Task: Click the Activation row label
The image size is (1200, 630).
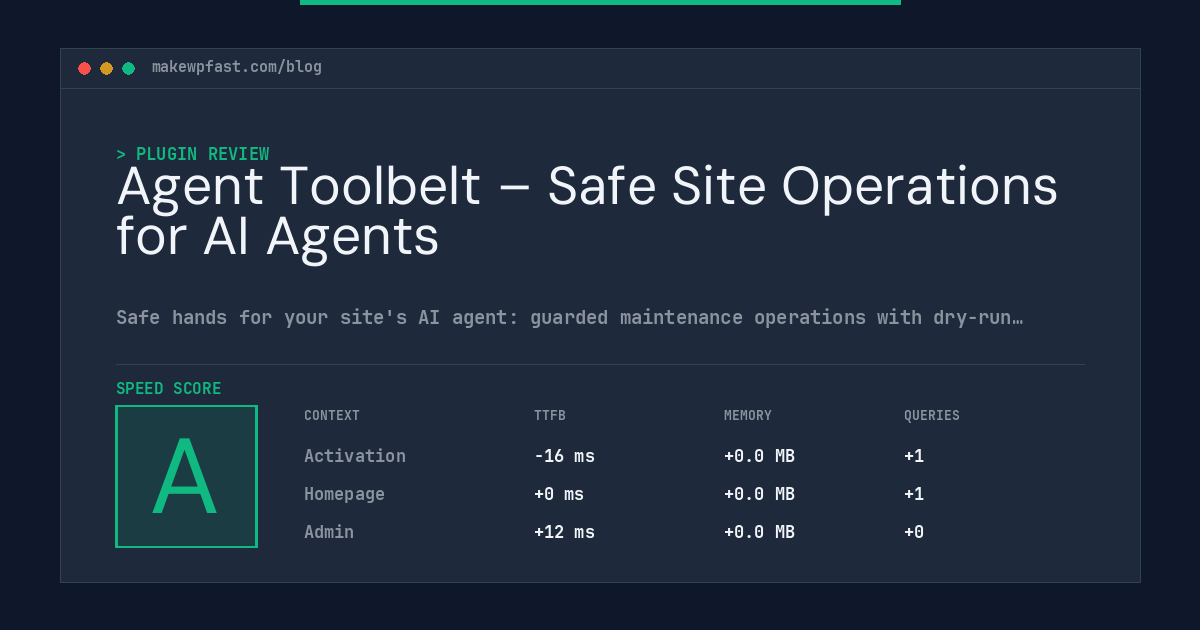Action: pos(355,456)
